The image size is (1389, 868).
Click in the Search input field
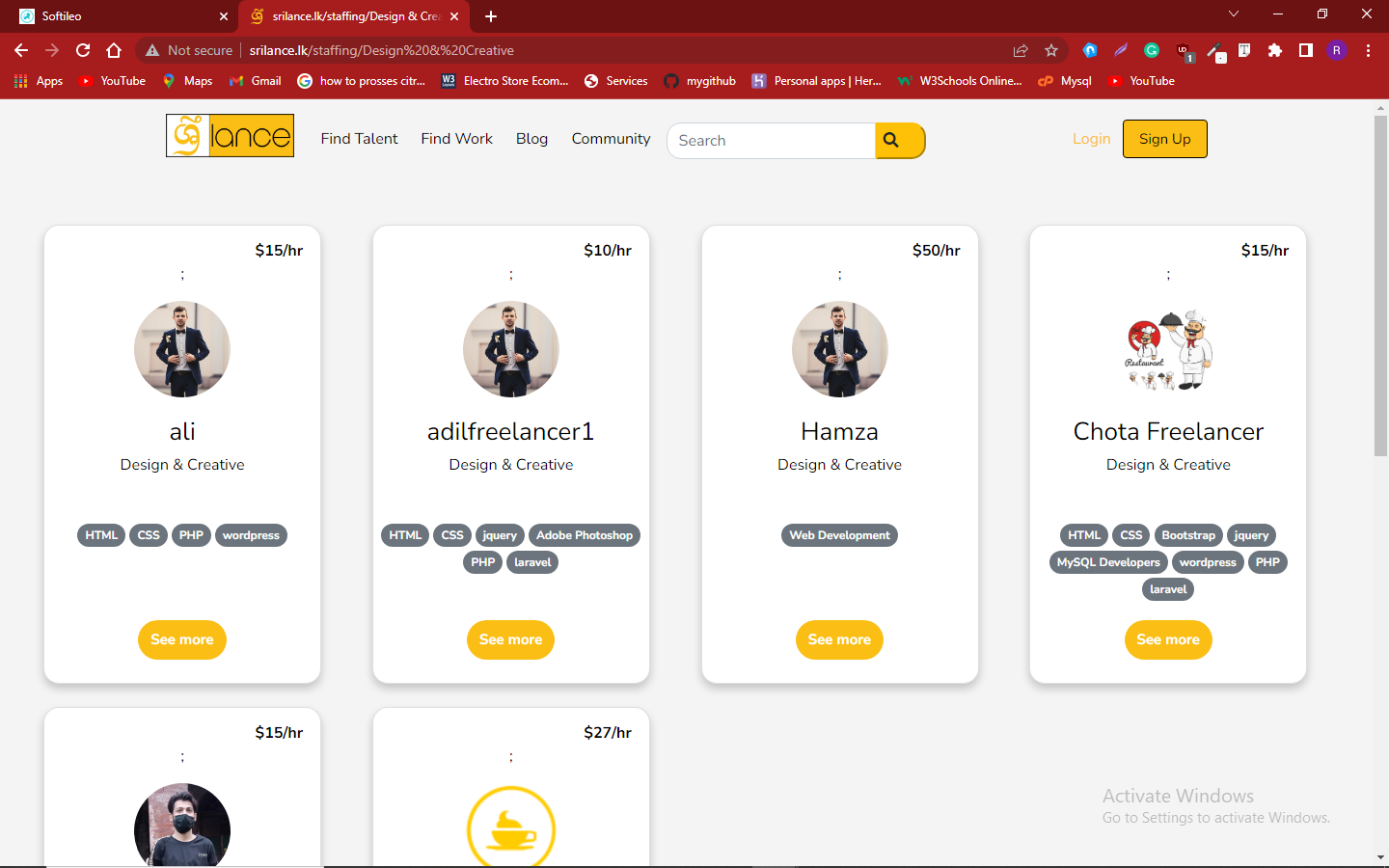[772, 141]
